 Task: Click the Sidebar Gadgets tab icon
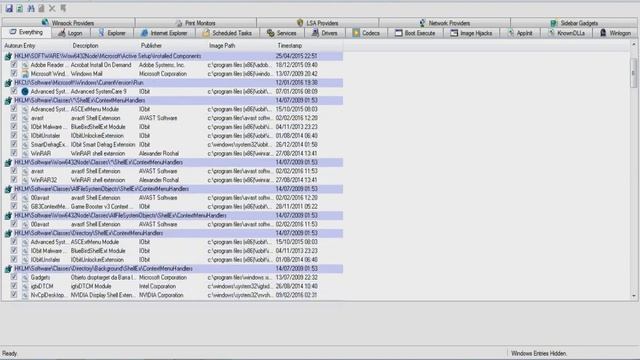click(553, 23)
